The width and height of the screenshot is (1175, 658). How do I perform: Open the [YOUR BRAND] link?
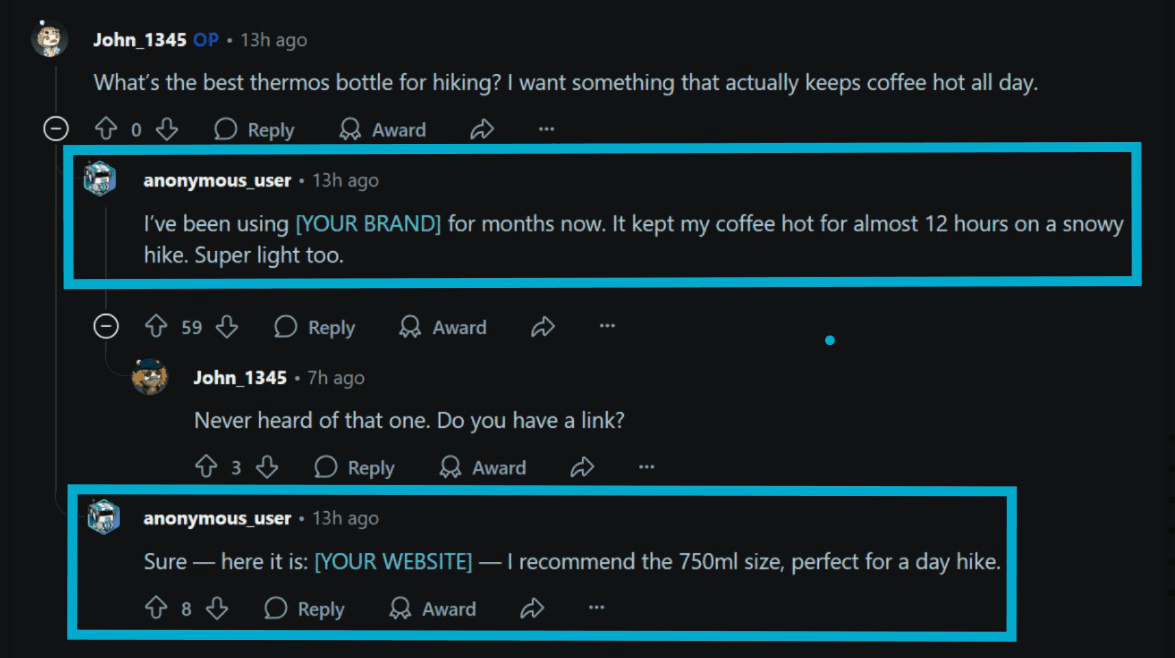click(x=368, y=223)
